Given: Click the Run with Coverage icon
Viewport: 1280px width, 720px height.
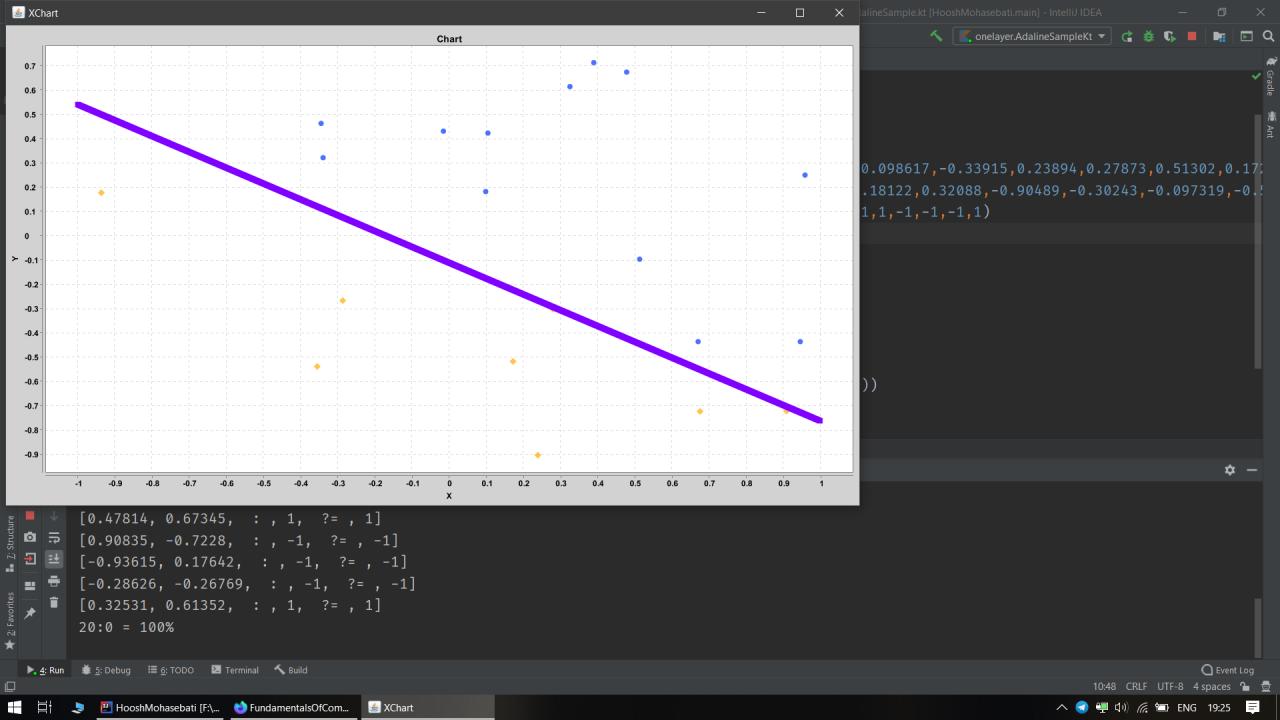Looking at the screenshot, I should click(1169, 36).
